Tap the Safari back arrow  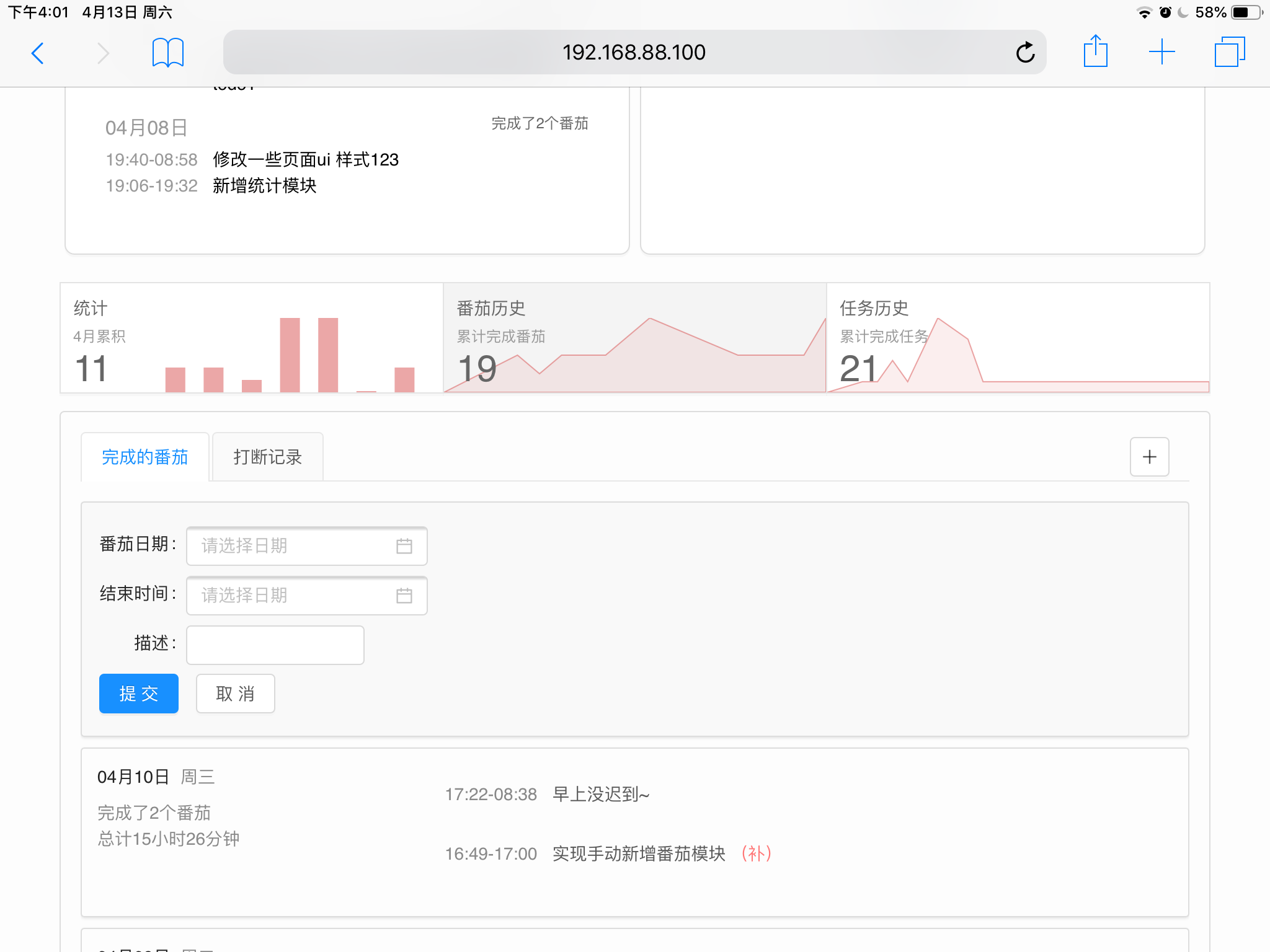tap(38, 53)
